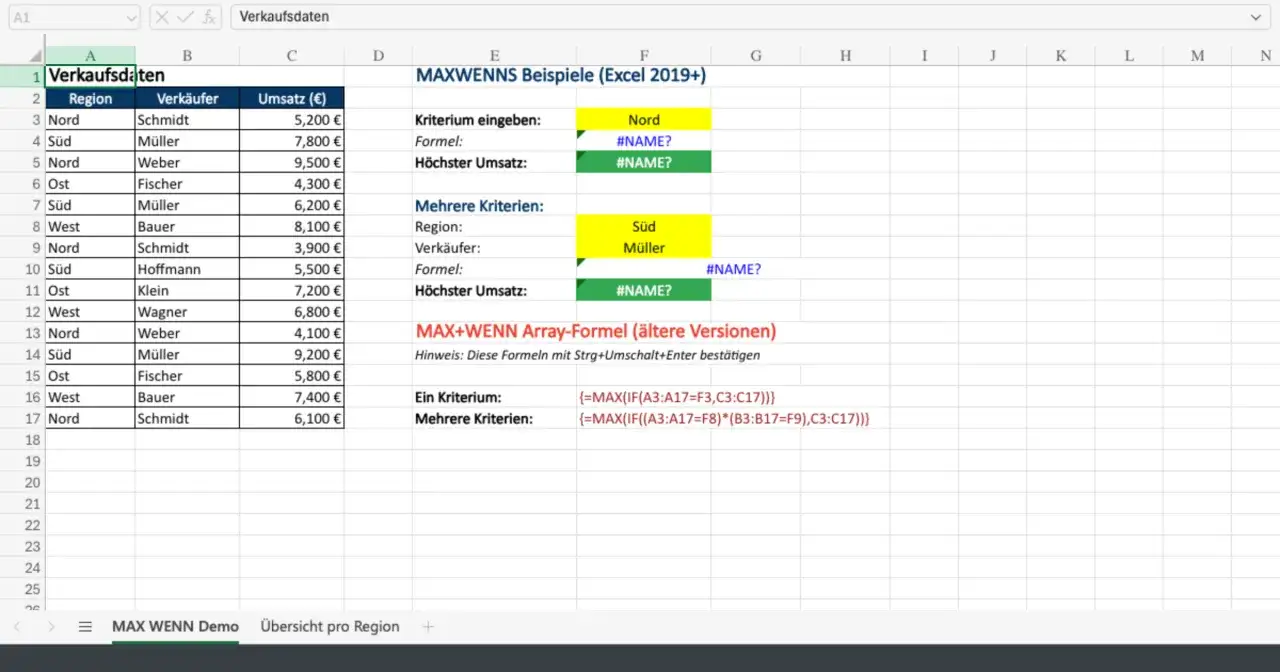Select column header C
1280x672 pixels.
(x=291, y=55)
